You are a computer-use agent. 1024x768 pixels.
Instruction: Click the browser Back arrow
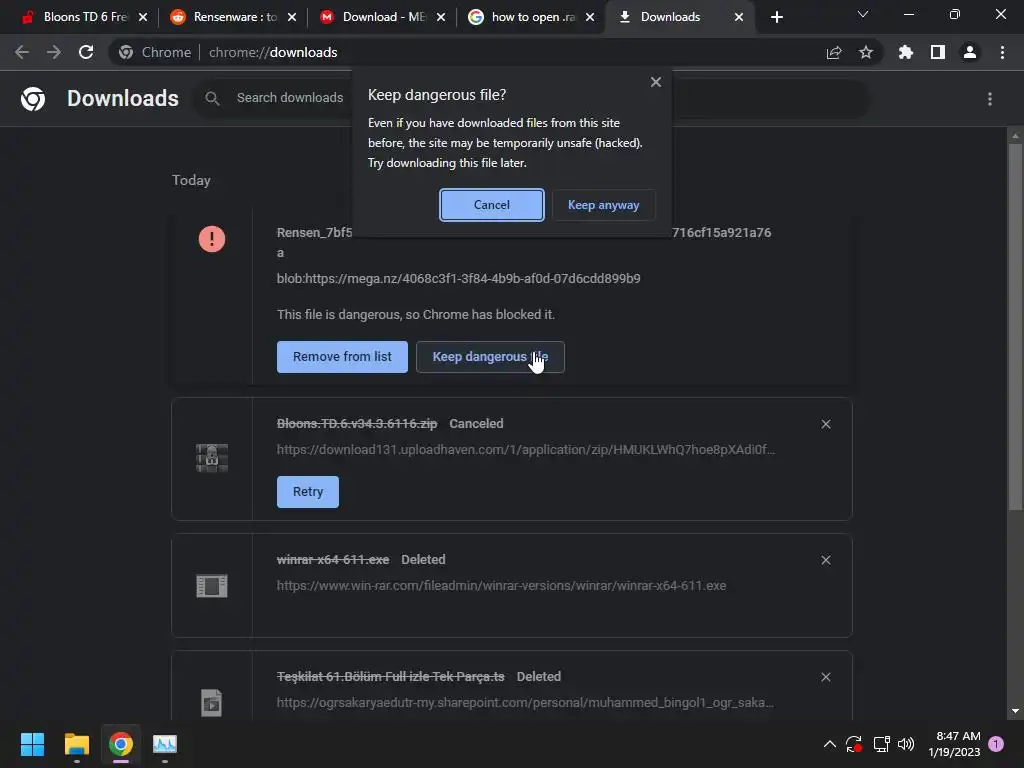[22, 52]
